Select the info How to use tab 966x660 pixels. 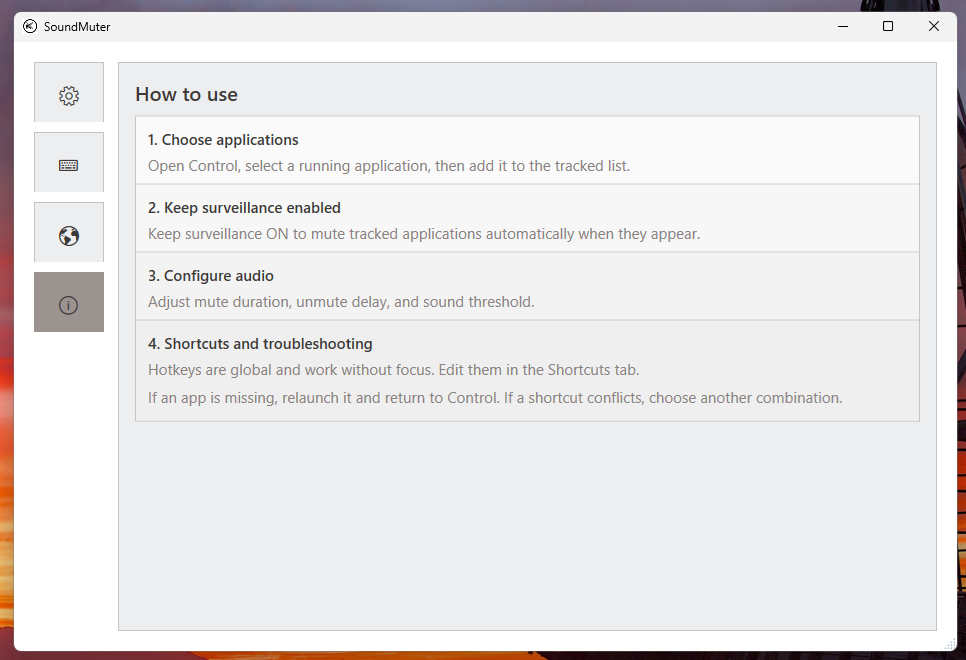[69, 302]
